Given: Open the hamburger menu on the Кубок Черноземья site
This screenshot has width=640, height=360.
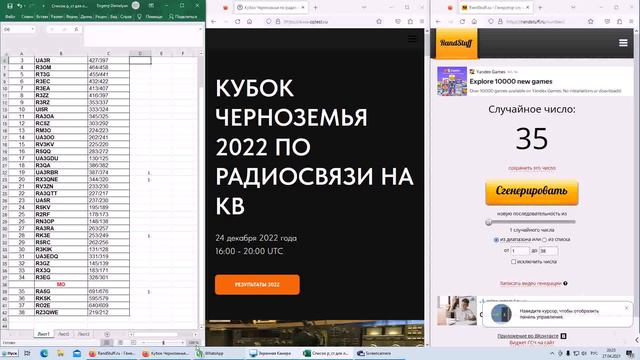Looking at the screenshot, I should pos(412,39).
